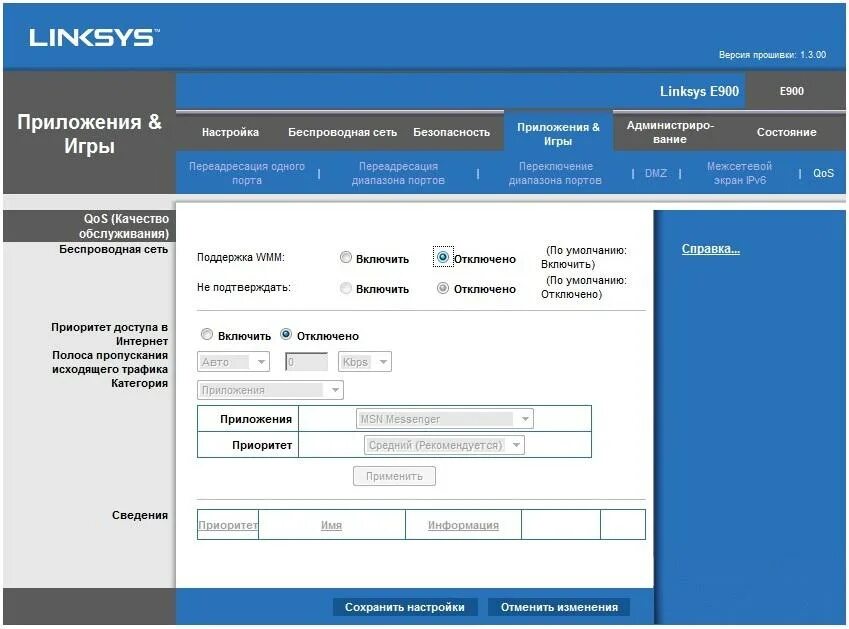Open Межсетевой экран IPv6 subtab
The height and width of the screenshot is (629, 849).
coord(739,173)
